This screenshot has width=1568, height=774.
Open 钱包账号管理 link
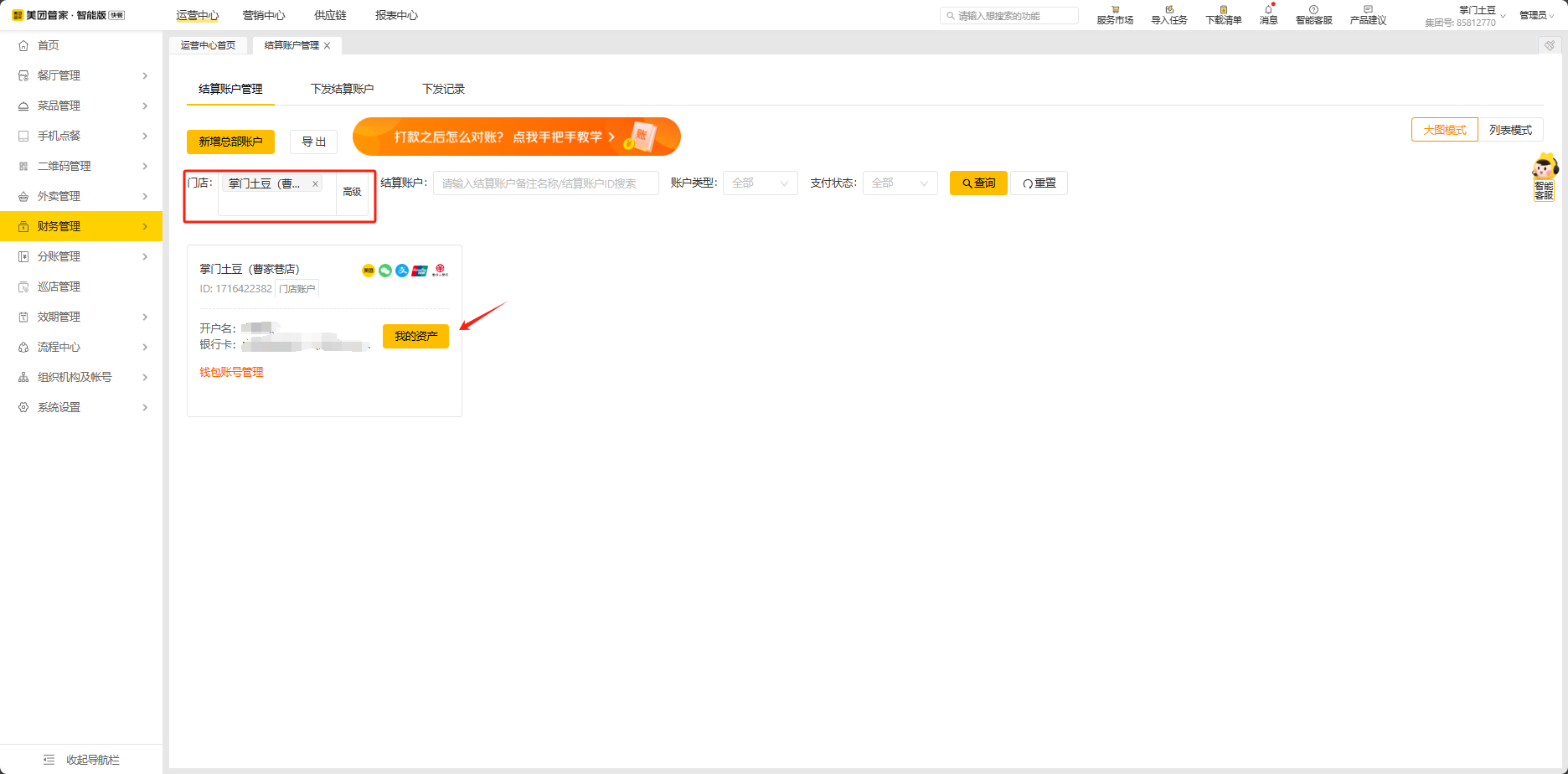pyautogui.click(x=231, y=372)
